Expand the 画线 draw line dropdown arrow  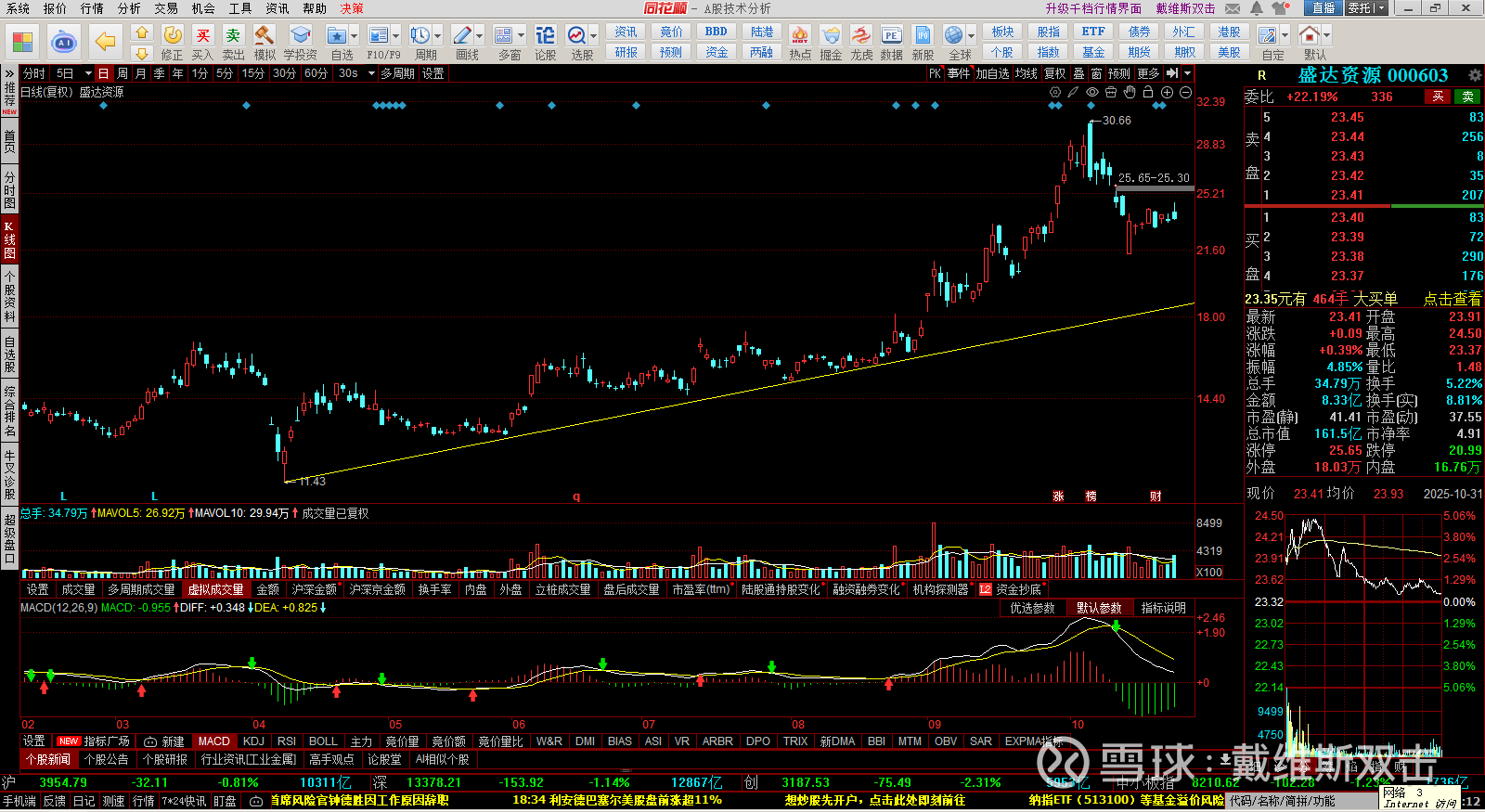tap(479, 36)
